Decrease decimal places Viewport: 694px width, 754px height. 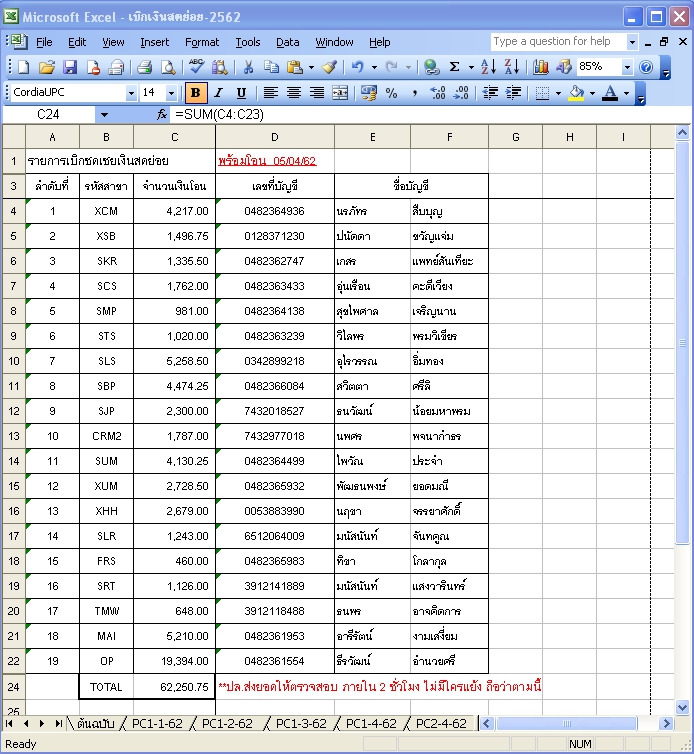(461, 92)
